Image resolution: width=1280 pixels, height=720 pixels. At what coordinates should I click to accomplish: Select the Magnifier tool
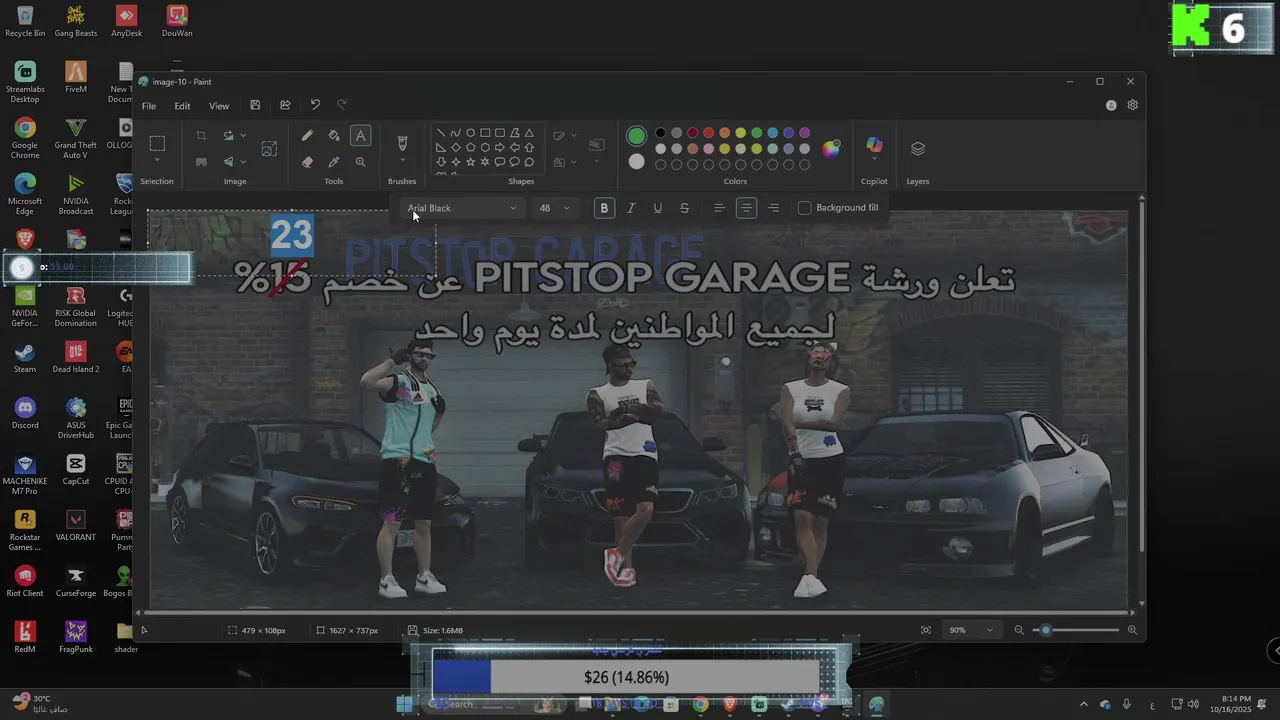click(x=360, y=162)
